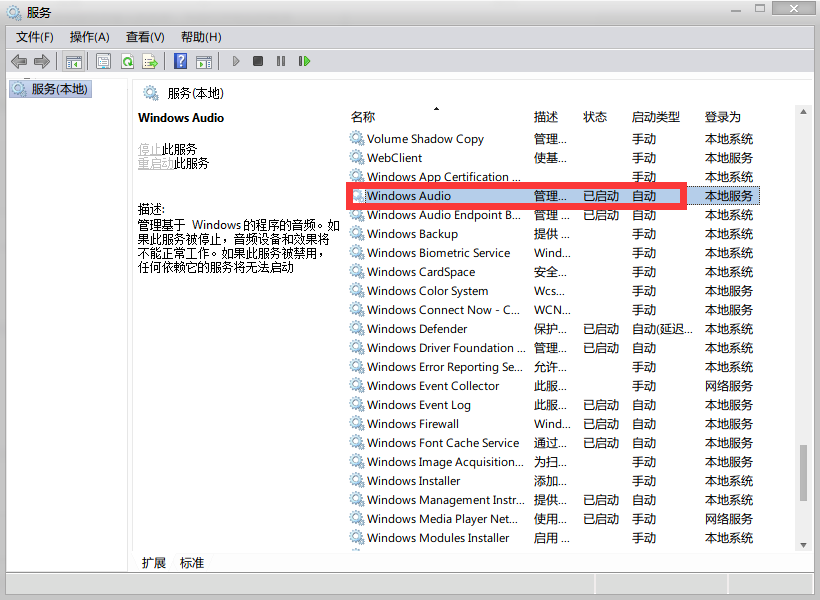Image resolution: width=820 pixels, height=600 pixels.
Task: Select the Windows Event Collector service name
Action: [x=433, y=386]
